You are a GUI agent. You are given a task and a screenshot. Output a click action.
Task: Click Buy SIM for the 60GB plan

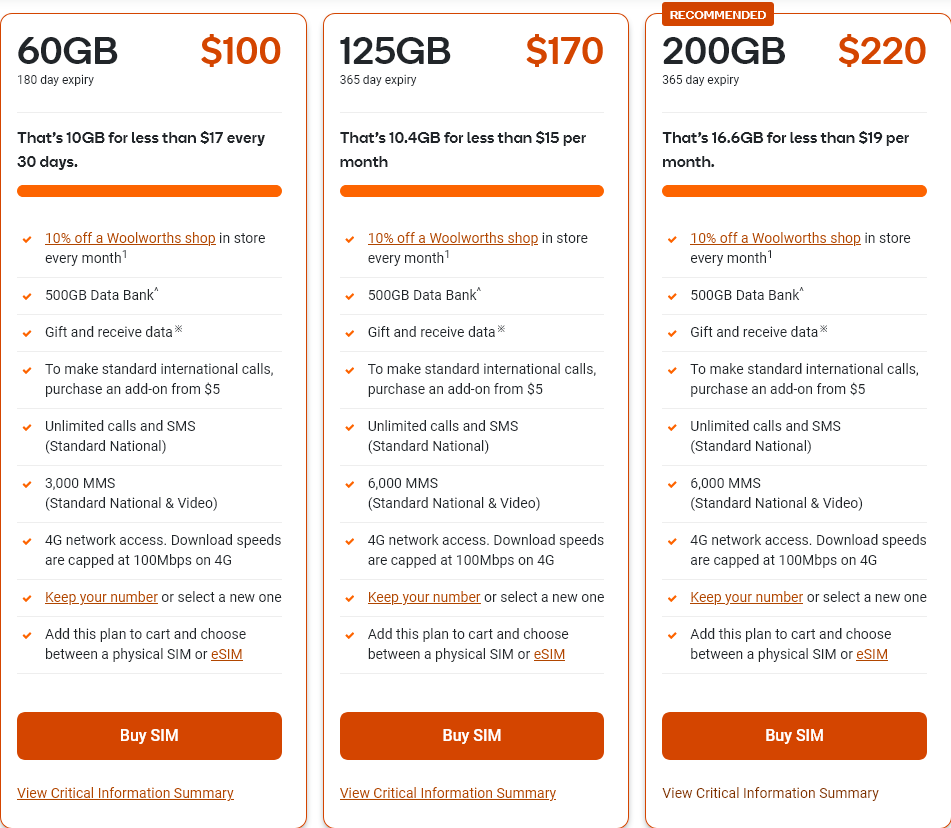149,735
